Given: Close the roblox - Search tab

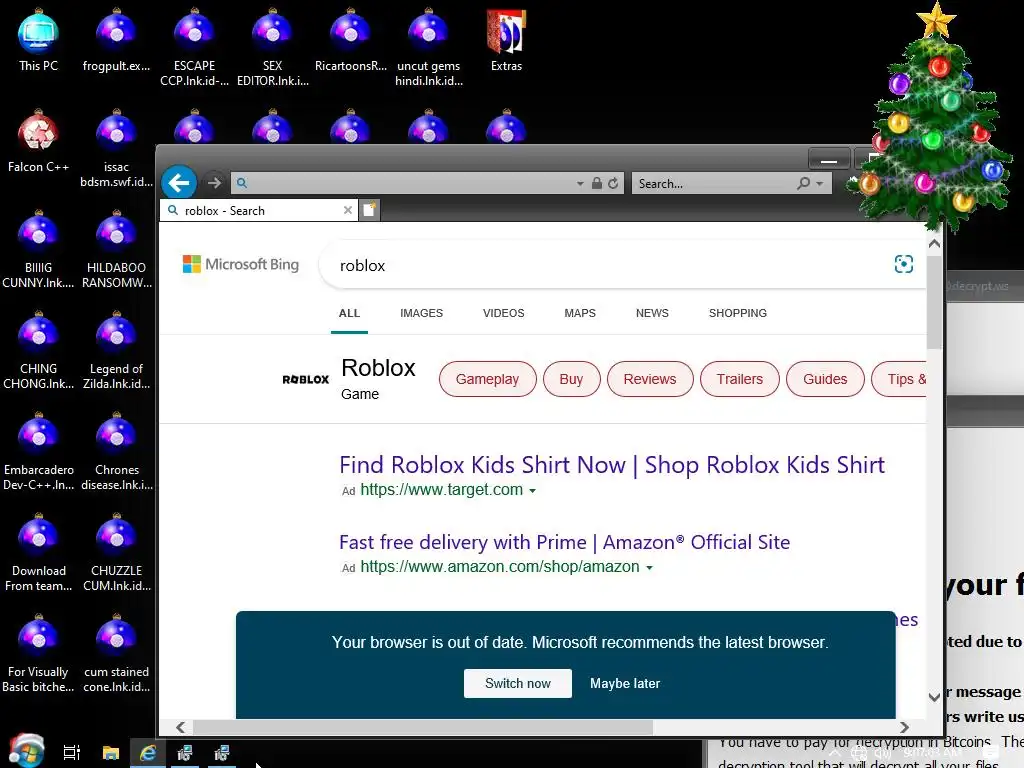Looking at the screenshot, I should [x=347, y=210].
